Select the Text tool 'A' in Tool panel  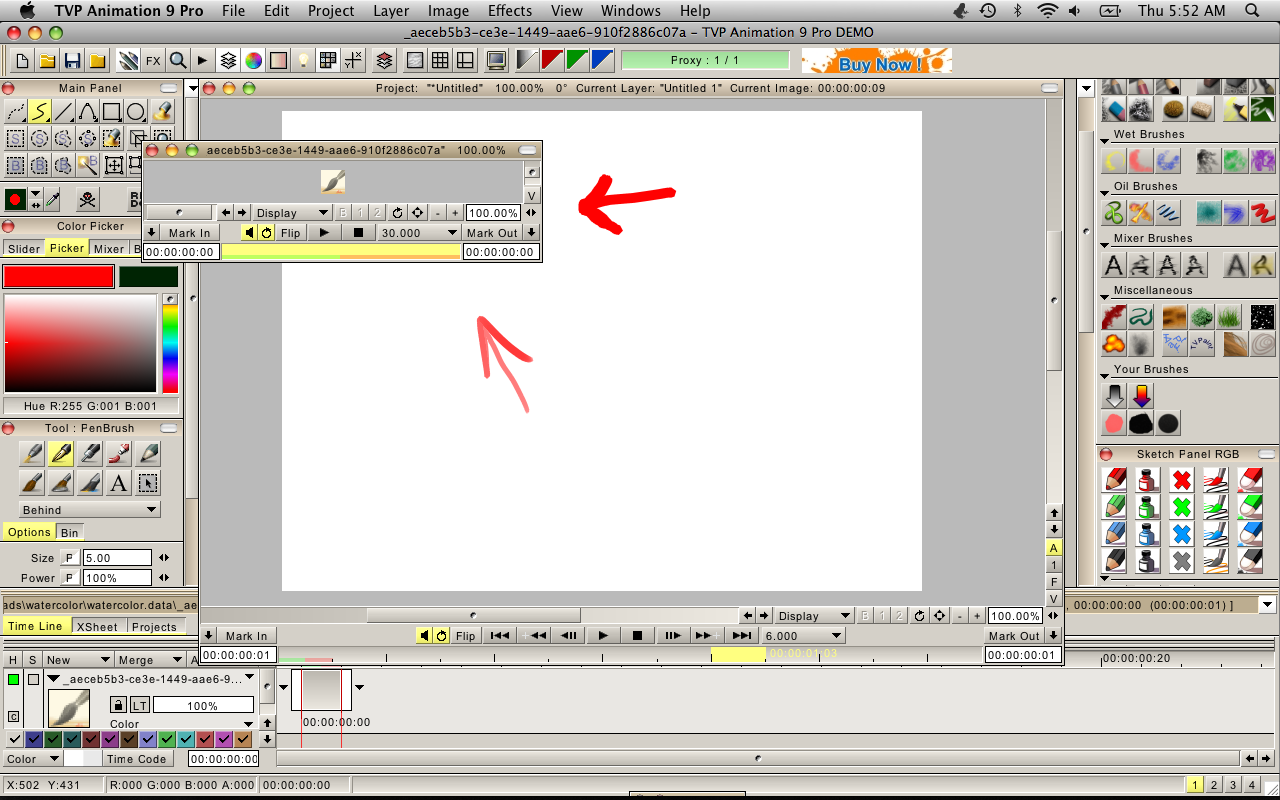[119, 484]
